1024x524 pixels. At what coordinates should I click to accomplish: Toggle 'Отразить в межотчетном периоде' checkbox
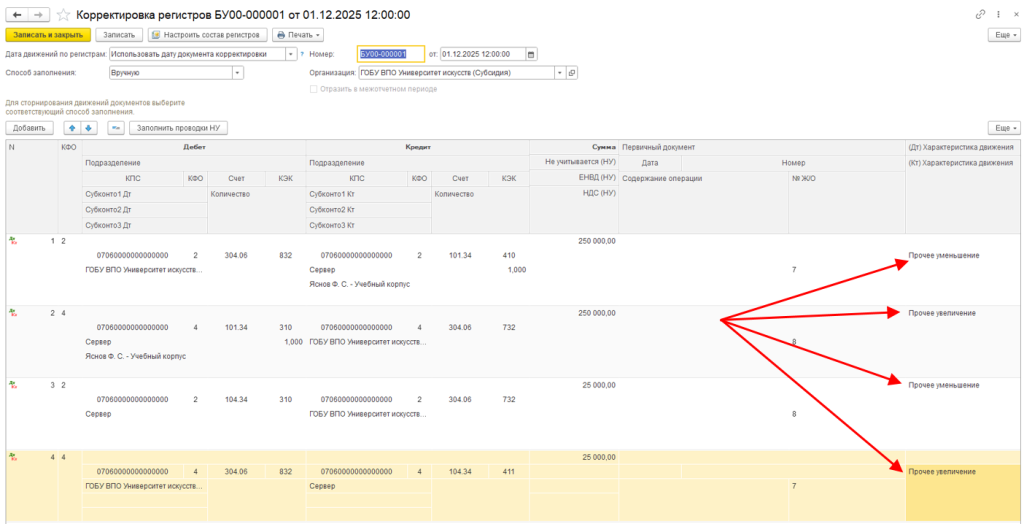(x=313, y=89)
